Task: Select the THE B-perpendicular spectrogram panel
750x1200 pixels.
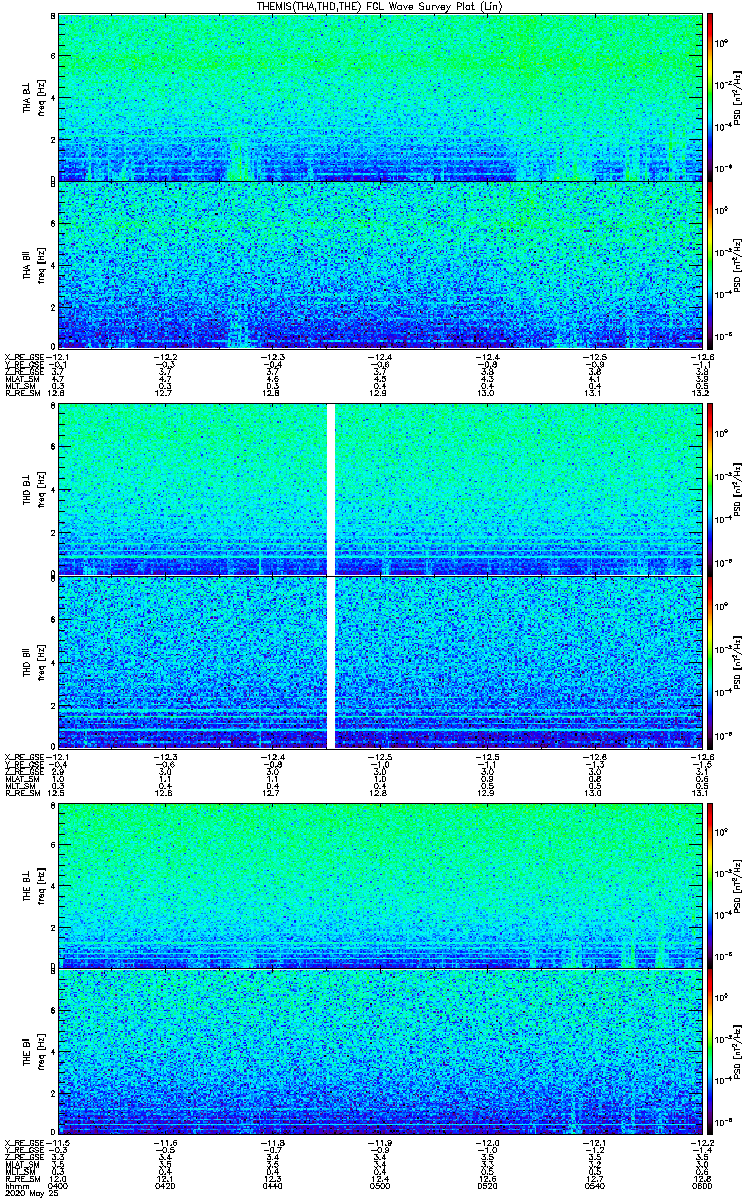Action: pyautogui.click(x=380, y=884)
